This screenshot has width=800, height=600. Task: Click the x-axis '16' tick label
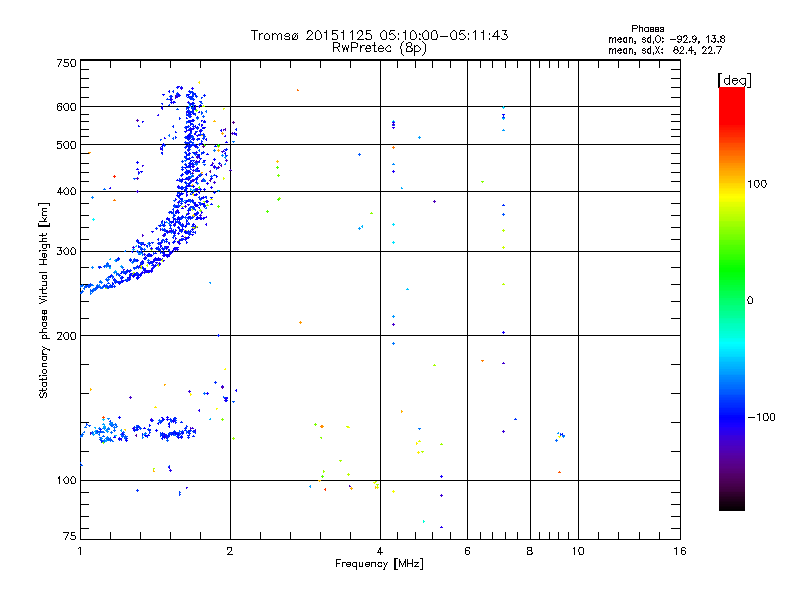click(x=680, y=551)
